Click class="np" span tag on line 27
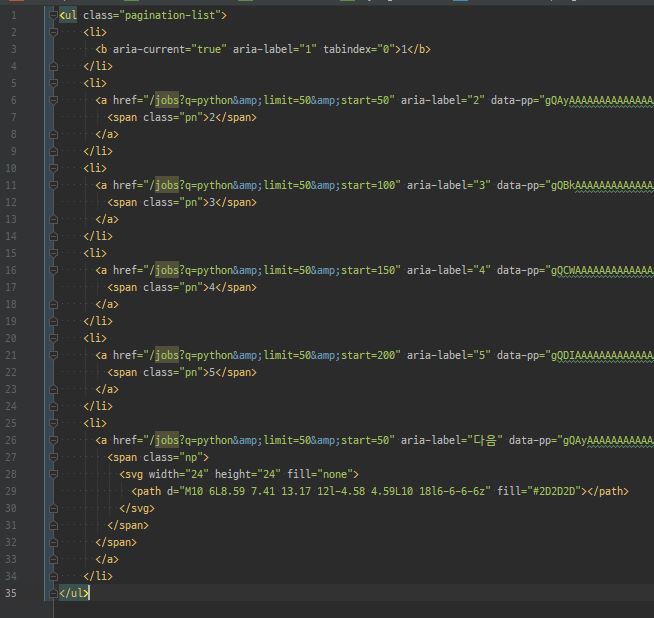This screenshot has width=654, height=618. point(158,457)
